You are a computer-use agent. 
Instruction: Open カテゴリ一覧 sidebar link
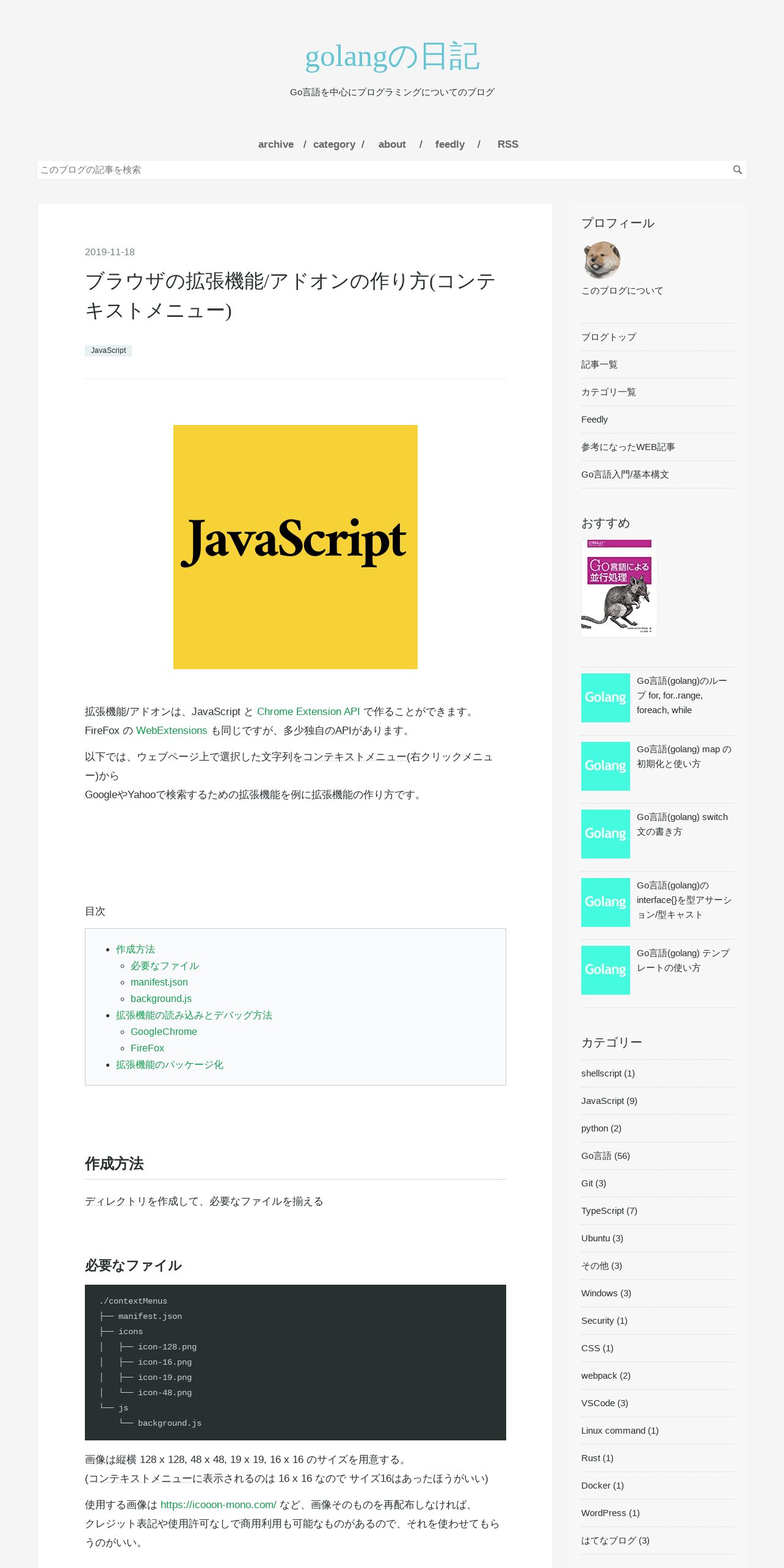point(609,392)
